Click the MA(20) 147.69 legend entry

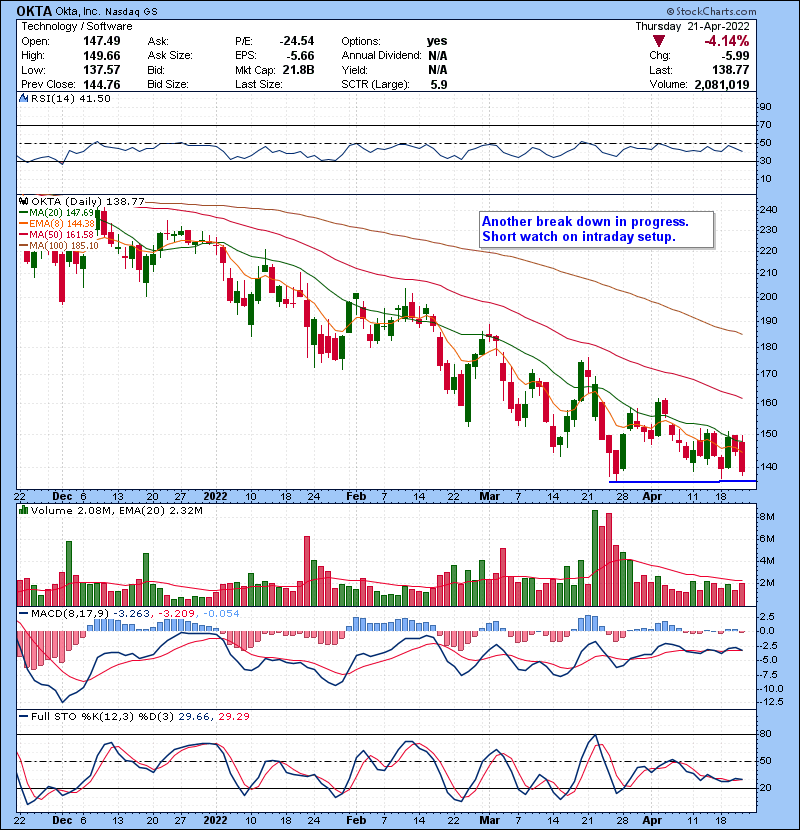tap(57, 212)
